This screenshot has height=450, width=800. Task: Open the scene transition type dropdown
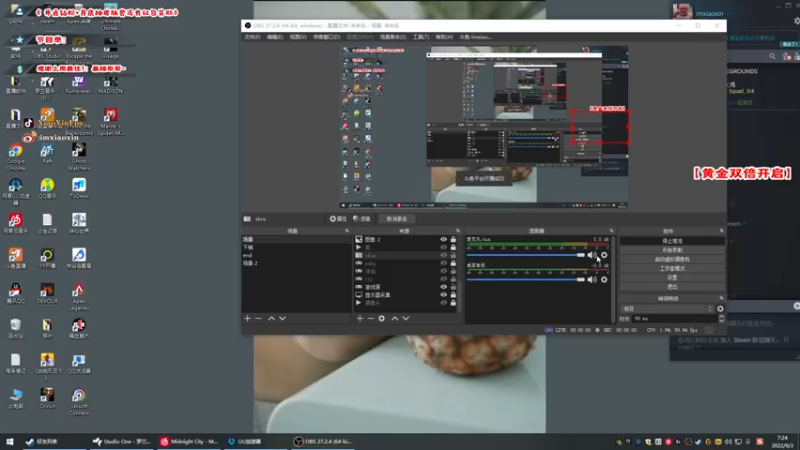tap(667, 309)
